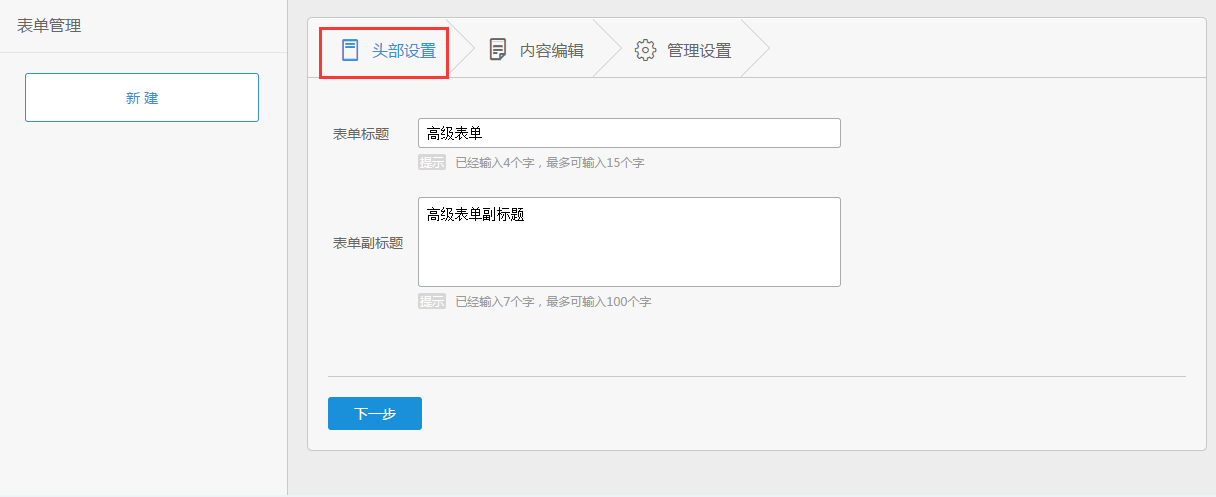The width and height of the screenshot is (1216, 497).
Task: Click the 提示 badge under the 表单副标题 box
Action: 432,301
